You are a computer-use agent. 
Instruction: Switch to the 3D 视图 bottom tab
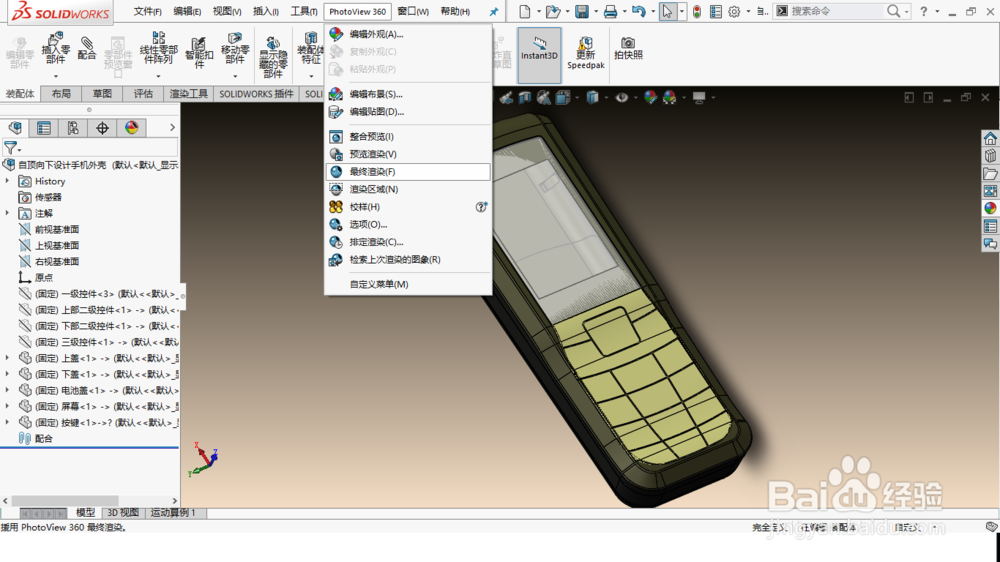[122, 513]
